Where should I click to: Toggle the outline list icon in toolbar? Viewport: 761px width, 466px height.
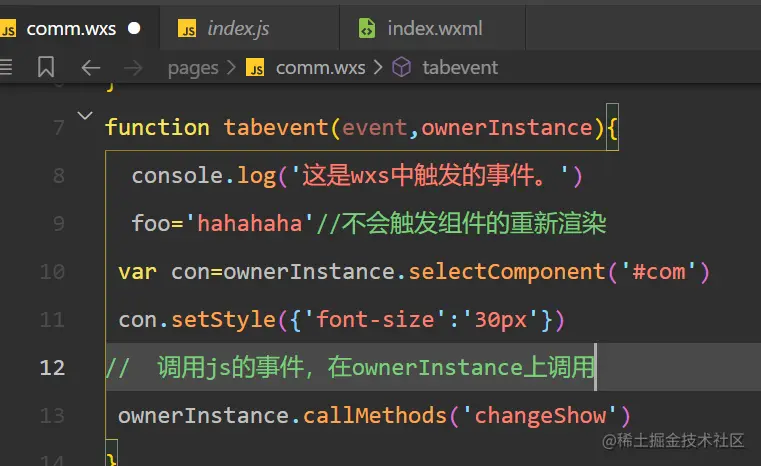pos(6,67)
